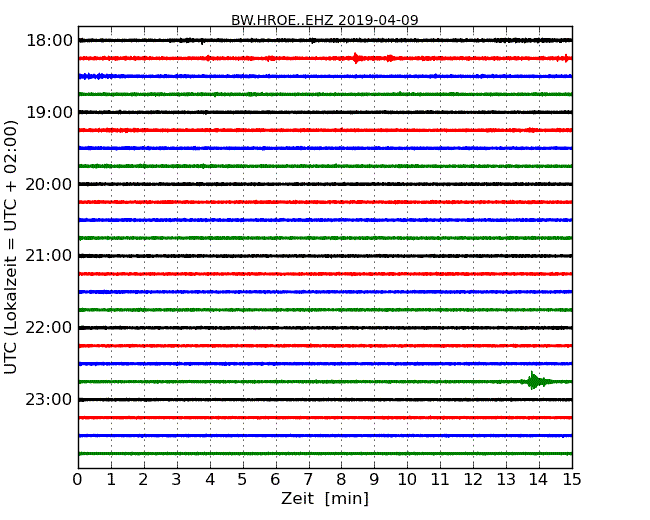
Task: Click x-axis tick label 1
Action: [111, 480]
